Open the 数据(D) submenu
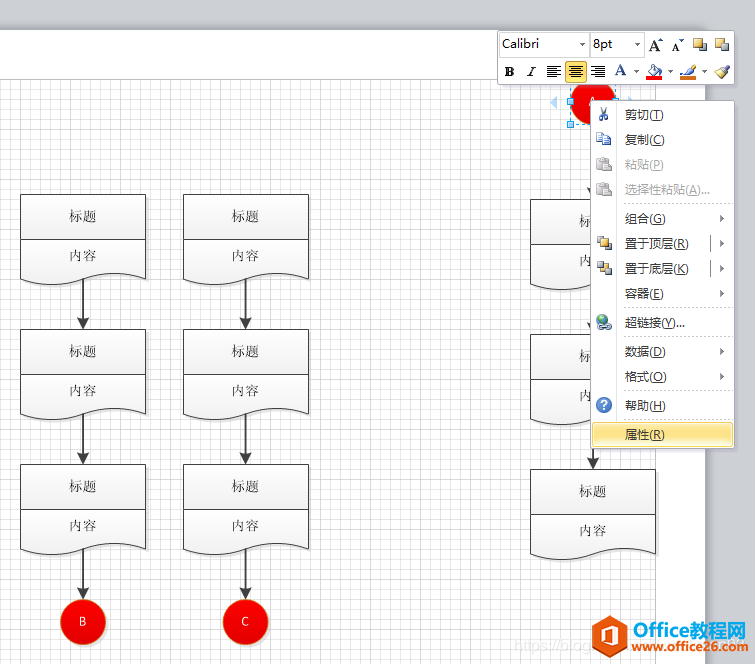This screenshot has width=755, height=664. [x=663, y=352]
